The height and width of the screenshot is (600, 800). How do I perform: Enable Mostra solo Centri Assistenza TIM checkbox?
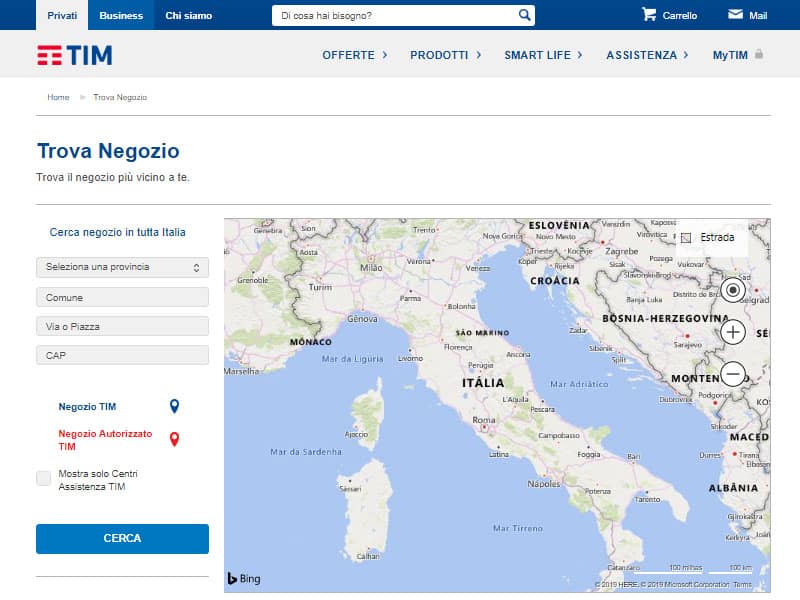(43, 478)
